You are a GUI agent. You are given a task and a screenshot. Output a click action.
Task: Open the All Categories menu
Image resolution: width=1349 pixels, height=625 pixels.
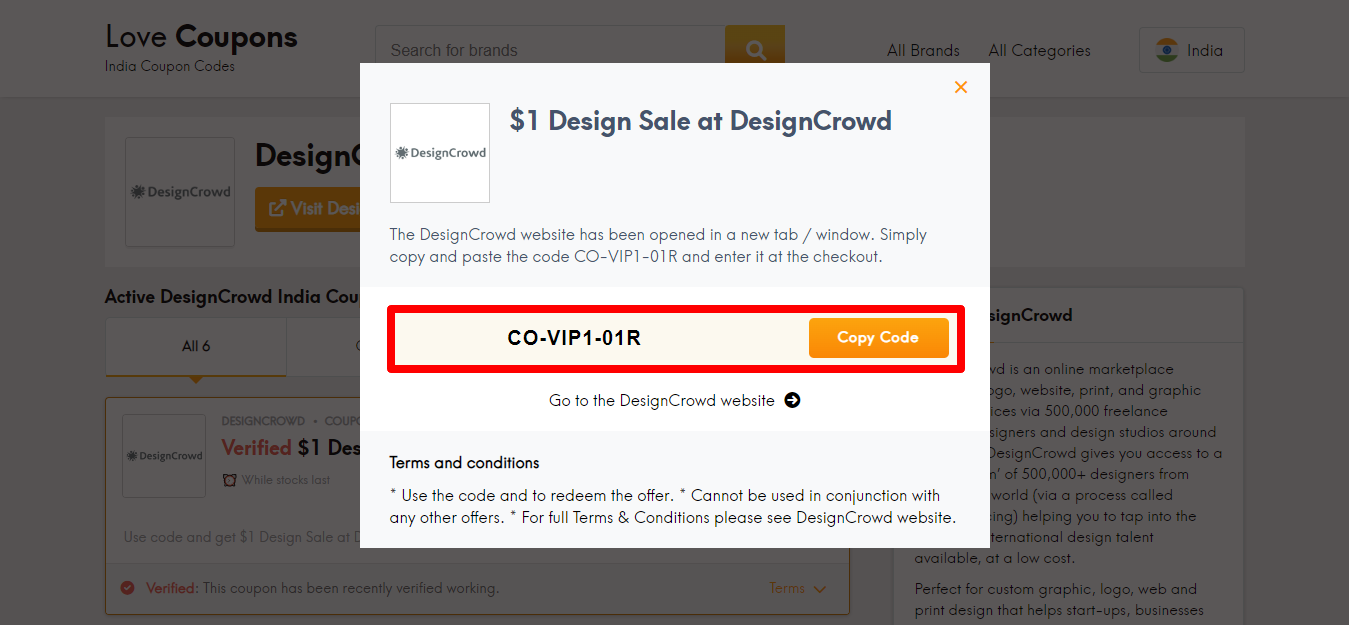pos(1039,50)
